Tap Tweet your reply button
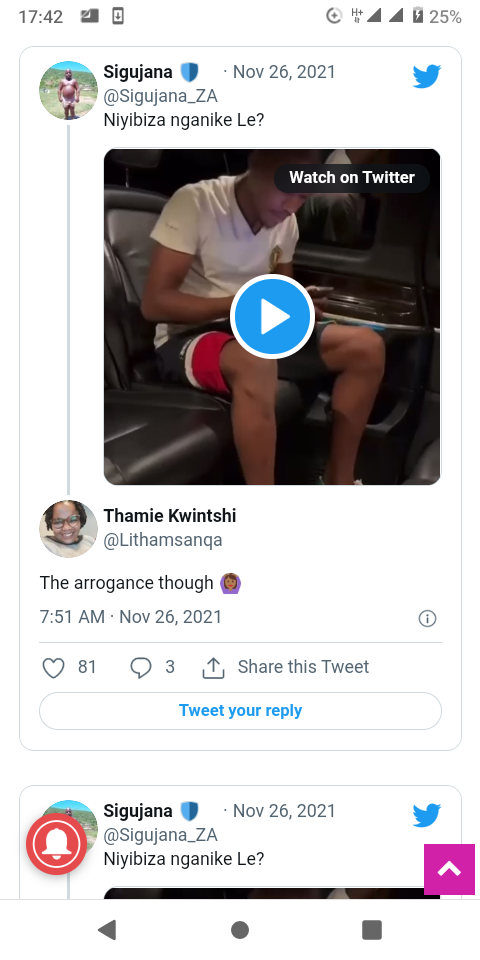The height and width of the screenshot is (960, 480). (240, 711)
